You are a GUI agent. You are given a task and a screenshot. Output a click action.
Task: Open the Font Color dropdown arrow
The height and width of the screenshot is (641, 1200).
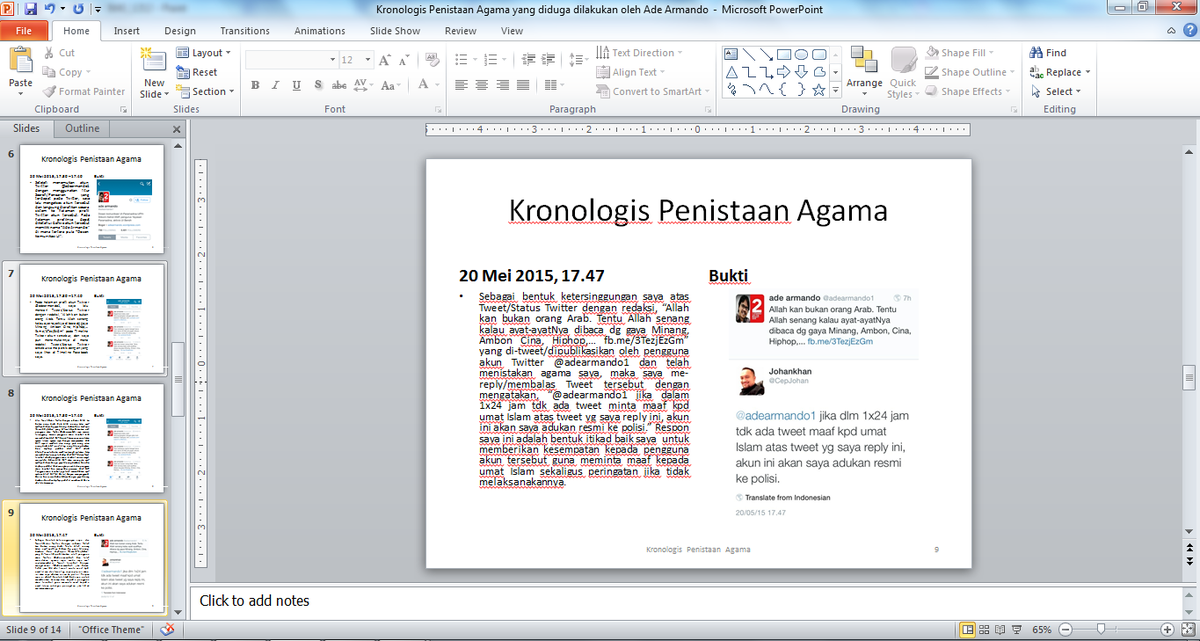pyautogui.click(x=438, y=85)
